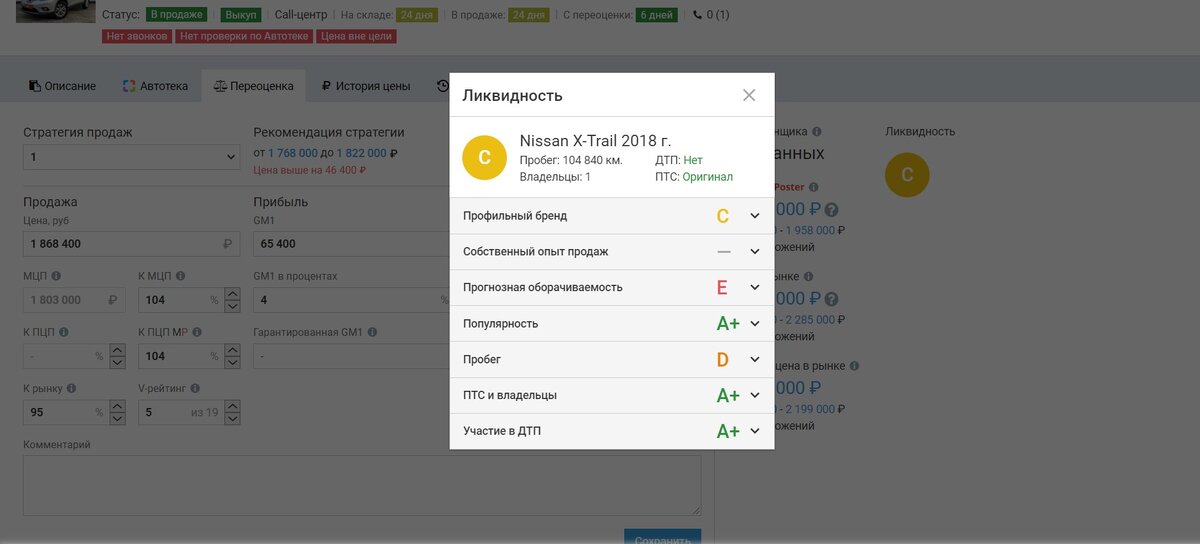The height and width of the screenshot is (544, 1200).
Task: Switch to the Описание tab
Action: (x=62, y=86)
